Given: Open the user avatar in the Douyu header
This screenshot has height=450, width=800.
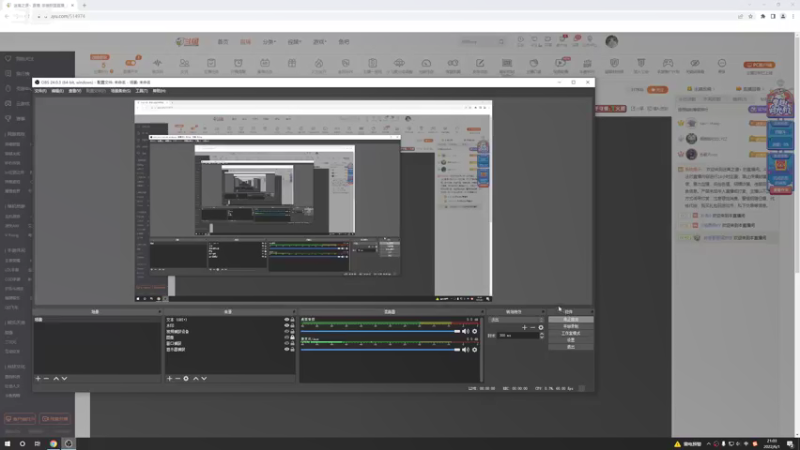Looking at the screenshot, I should point(612,41).
